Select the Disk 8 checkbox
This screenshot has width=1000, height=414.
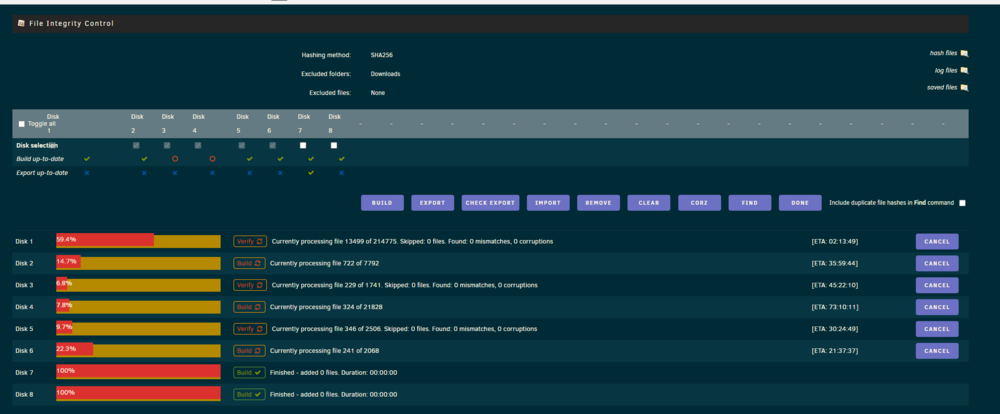[334, 145]
